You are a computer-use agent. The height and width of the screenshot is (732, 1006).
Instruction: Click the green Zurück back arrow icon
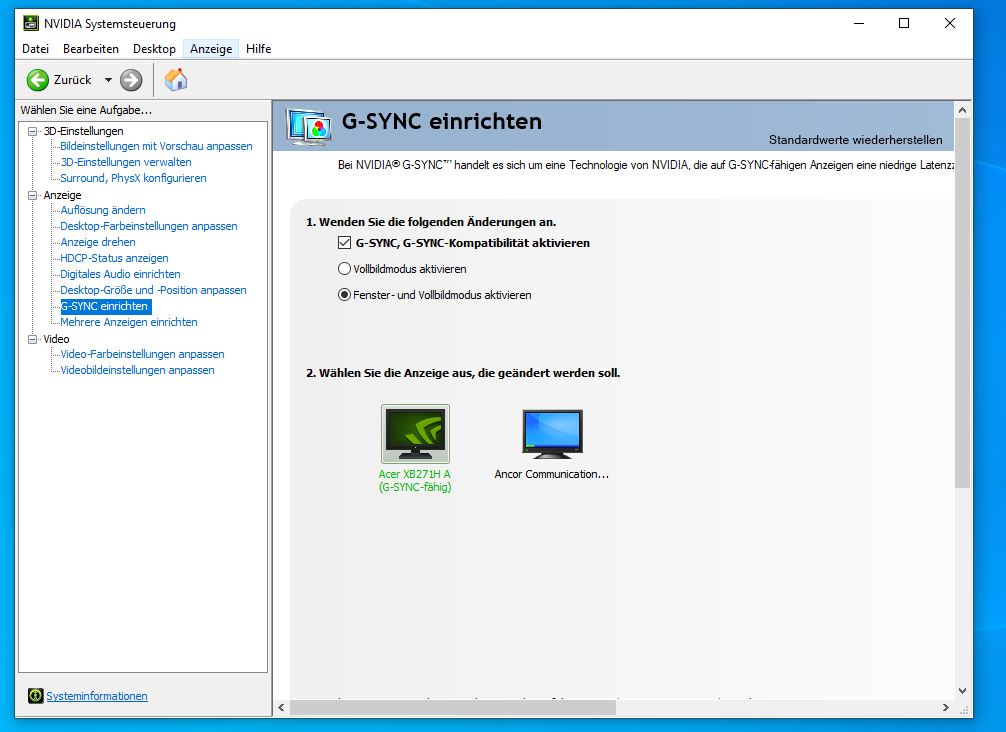(x=38, y=80)
